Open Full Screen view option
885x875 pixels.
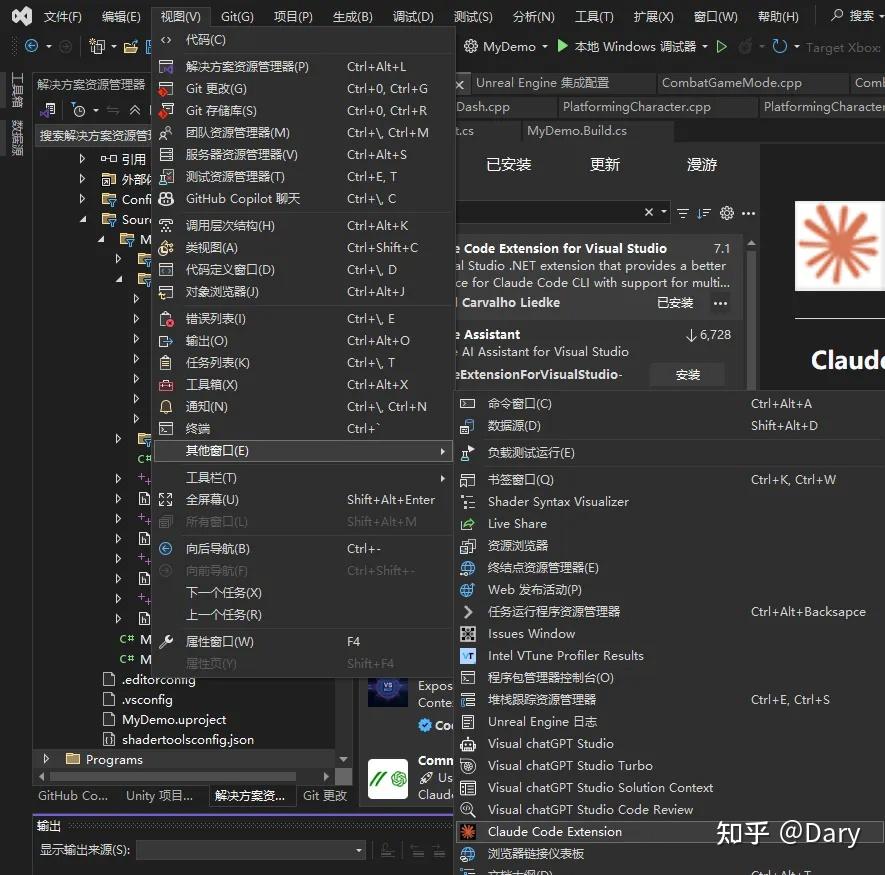(304, 500)
